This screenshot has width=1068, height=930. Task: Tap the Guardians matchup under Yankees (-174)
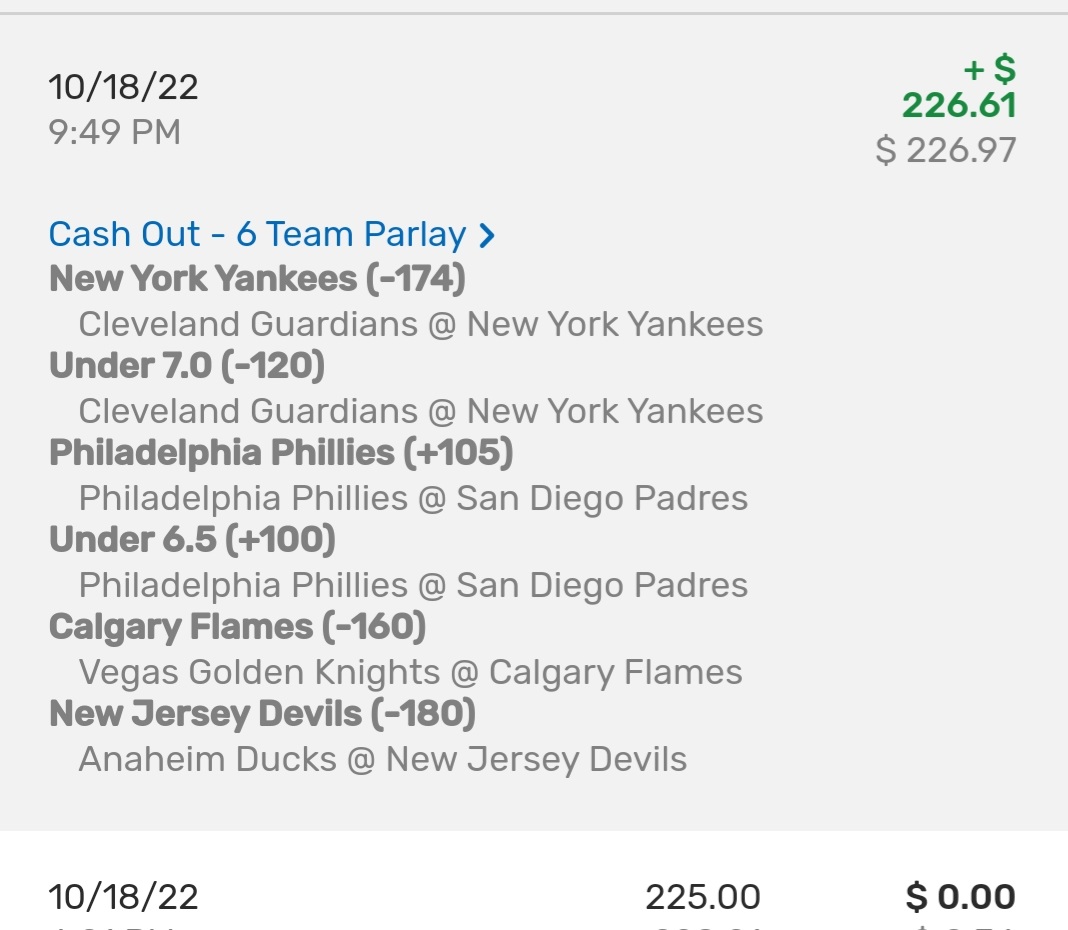tap(420, 324)
